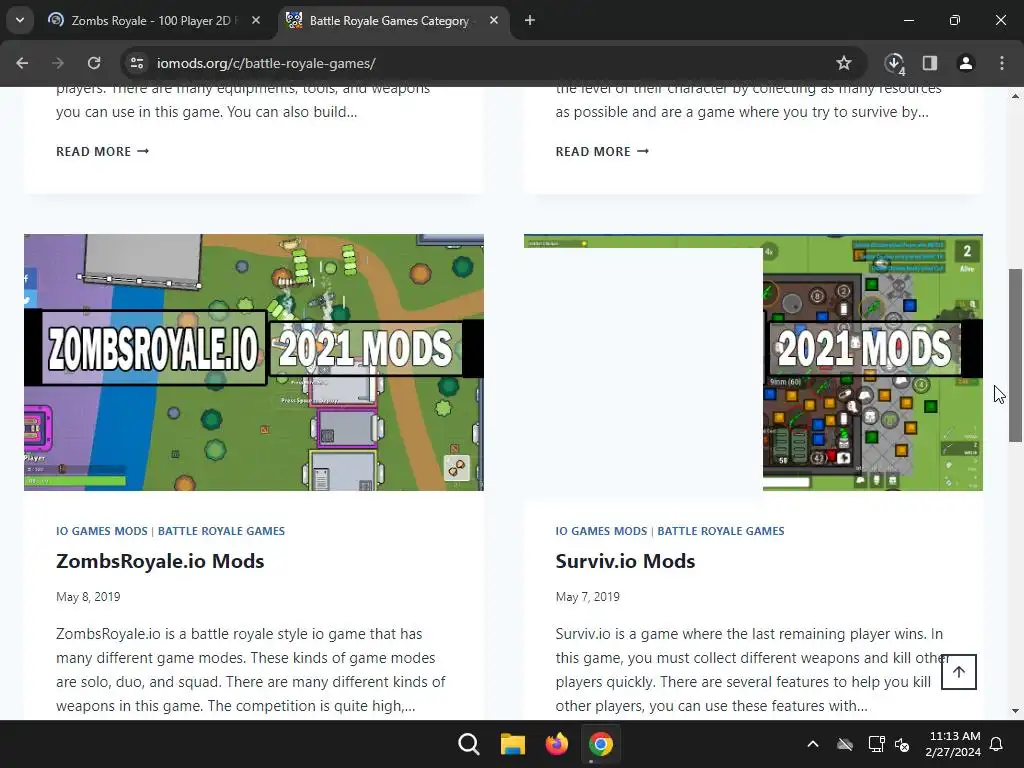1024x768 pixels.
Task: Click the page vertical scrollbar thumb
Action: click(x=1016, y=355)
